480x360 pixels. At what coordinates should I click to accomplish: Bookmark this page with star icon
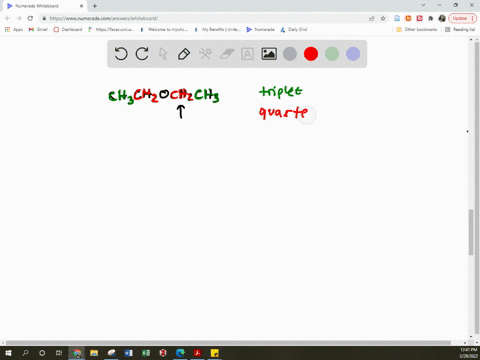click(383, 18)
